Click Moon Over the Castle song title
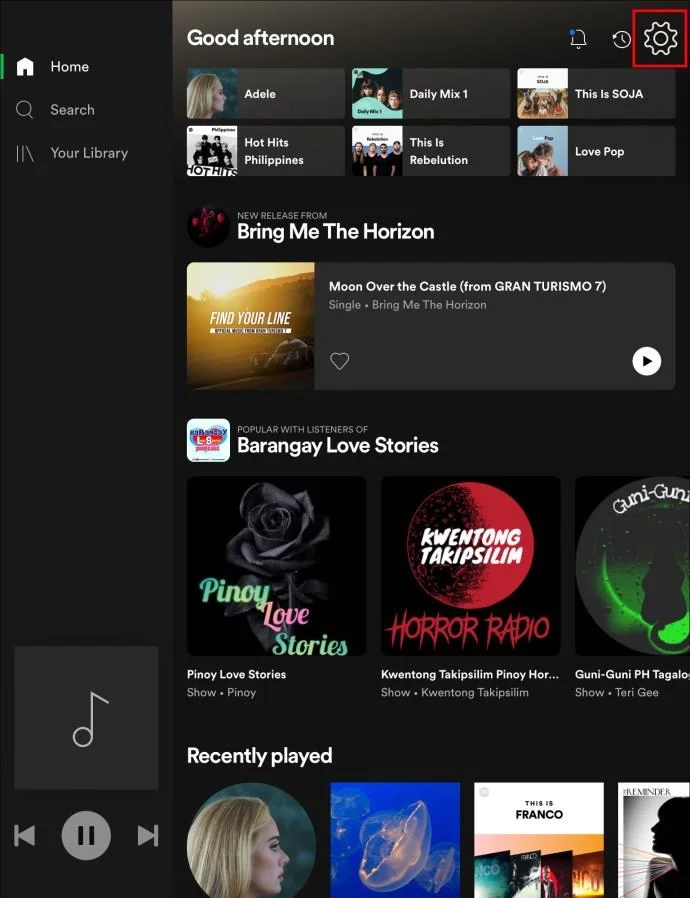 [x=467, y=286]
